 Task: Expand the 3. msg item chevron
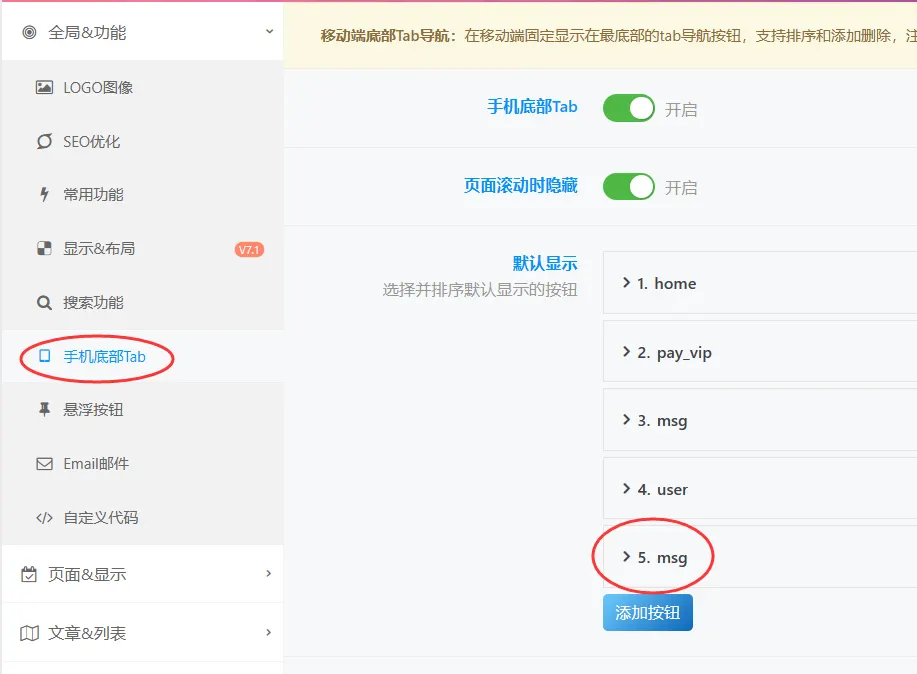pos(626,419)
